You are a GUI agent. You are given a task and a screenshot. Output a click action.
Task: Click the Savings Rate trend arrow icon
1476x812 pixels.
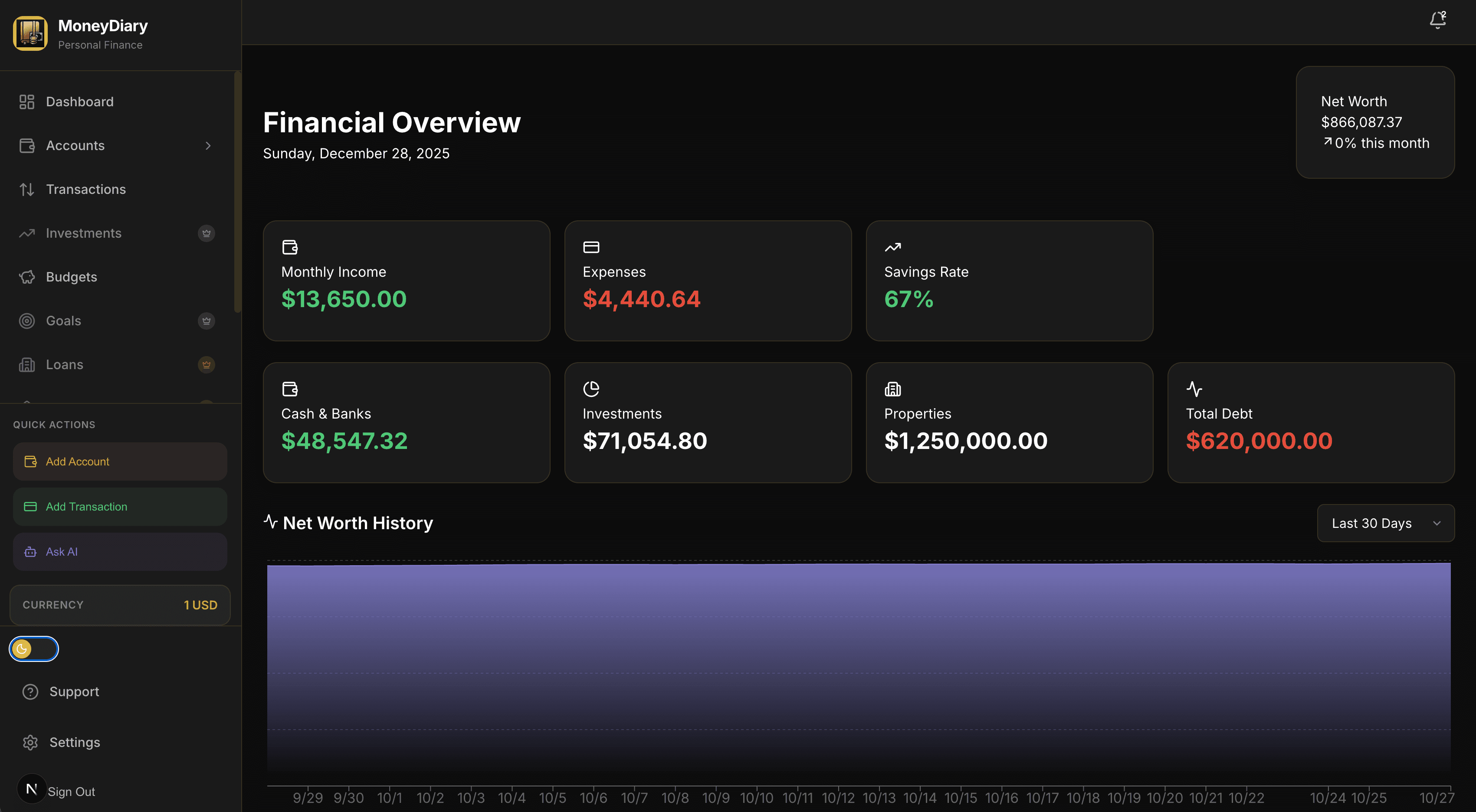[892, 247]
